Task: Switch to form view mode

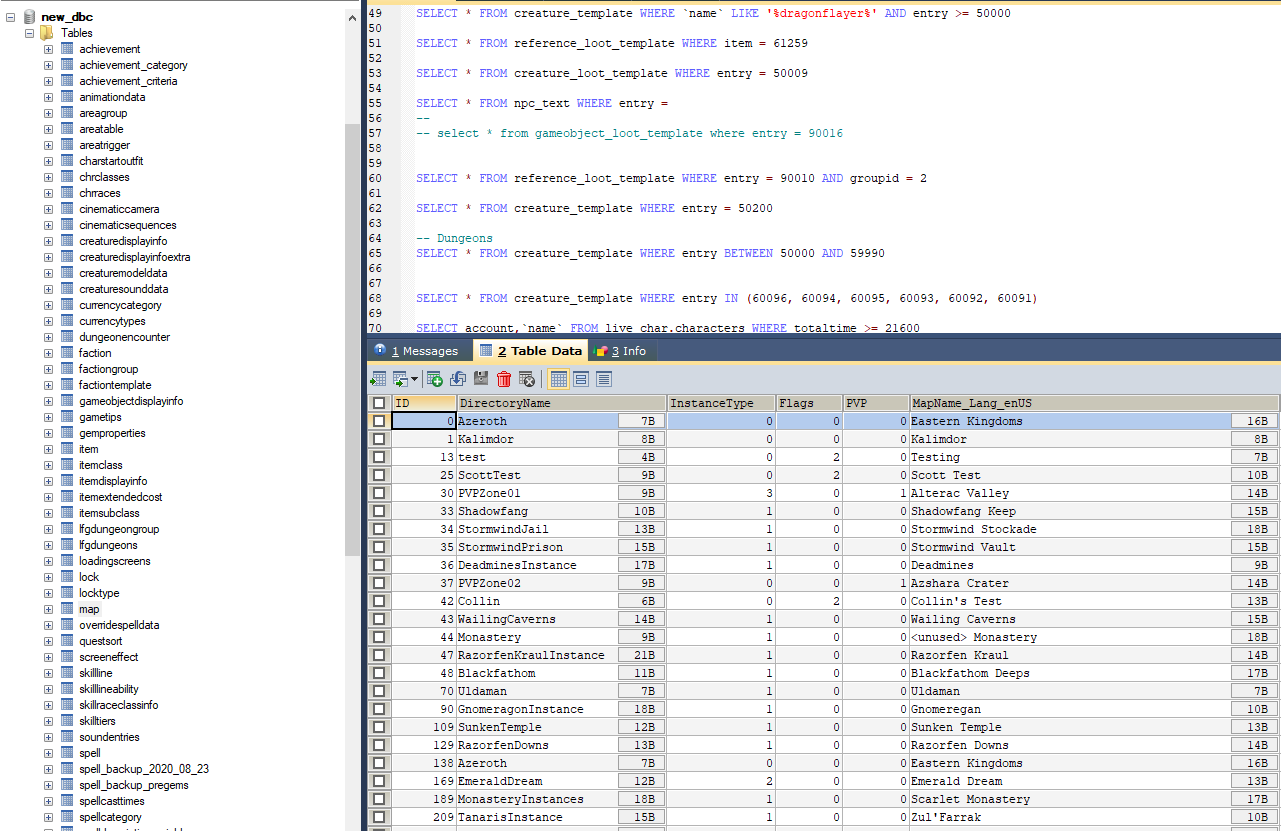Action: point(581,379)
